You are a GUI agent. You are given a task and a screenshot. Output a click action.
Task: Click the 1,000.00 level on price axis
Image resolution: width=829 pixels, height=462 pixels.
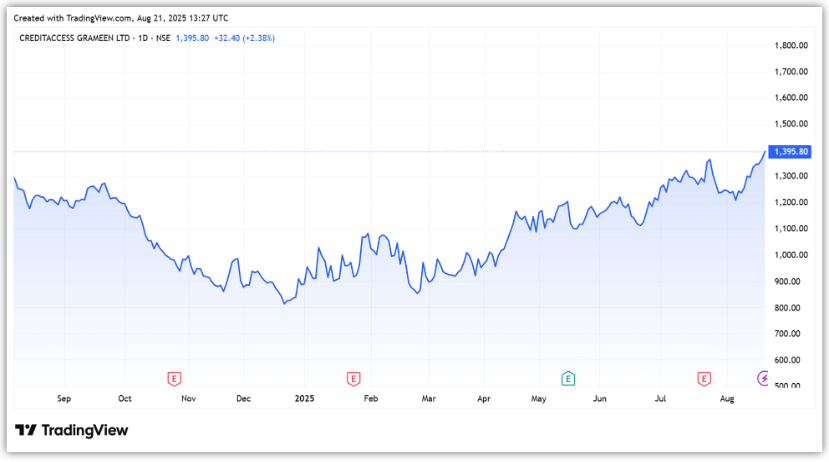791,255
